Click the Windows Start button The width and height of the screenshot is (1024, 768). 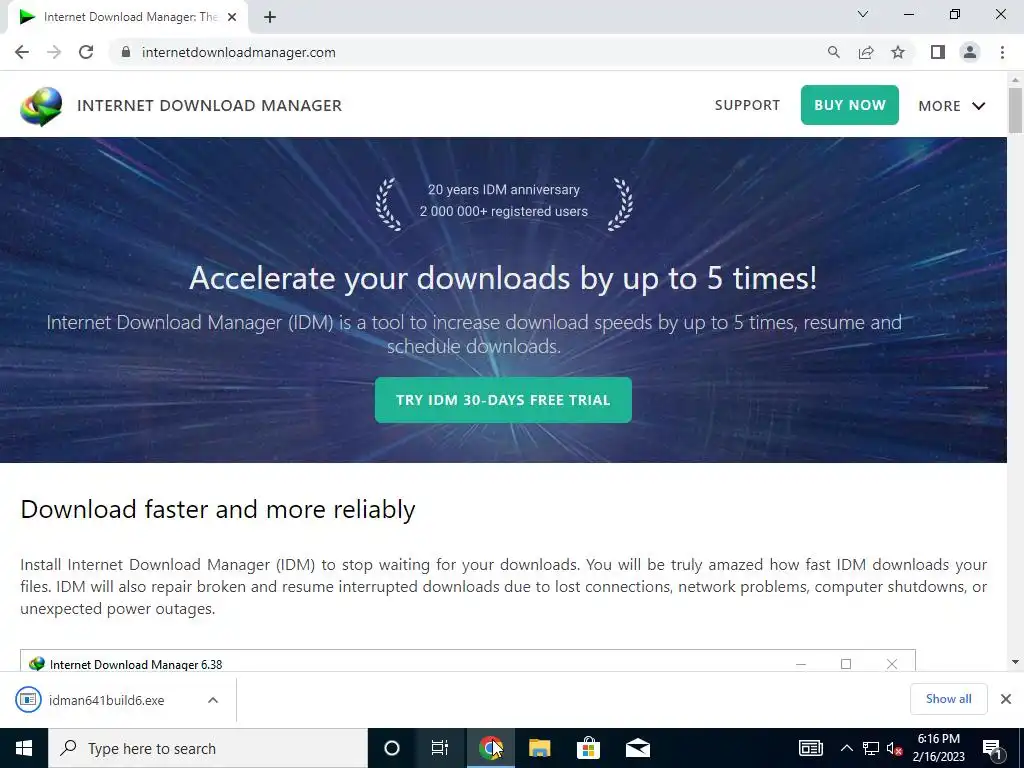click(x=24, y=748)
